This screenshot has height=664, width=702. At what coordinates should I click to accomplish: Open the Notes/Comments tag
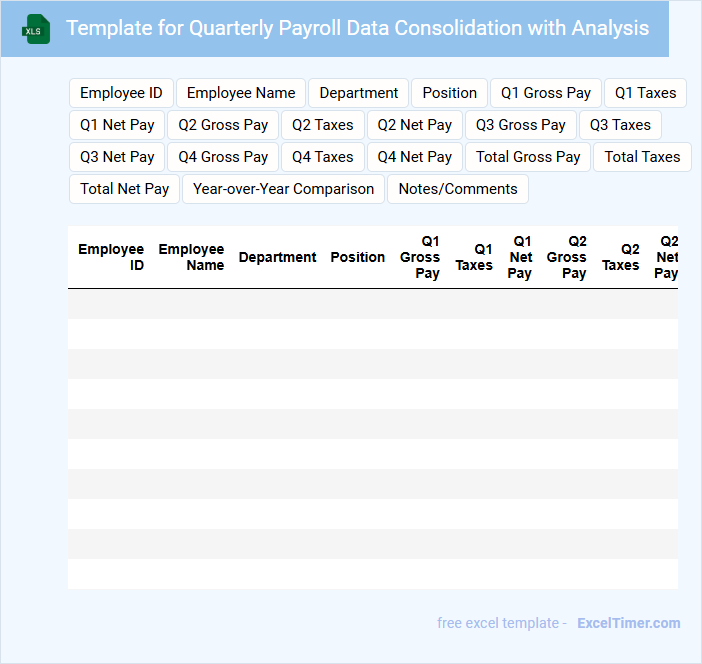click(x=458, y=189)
